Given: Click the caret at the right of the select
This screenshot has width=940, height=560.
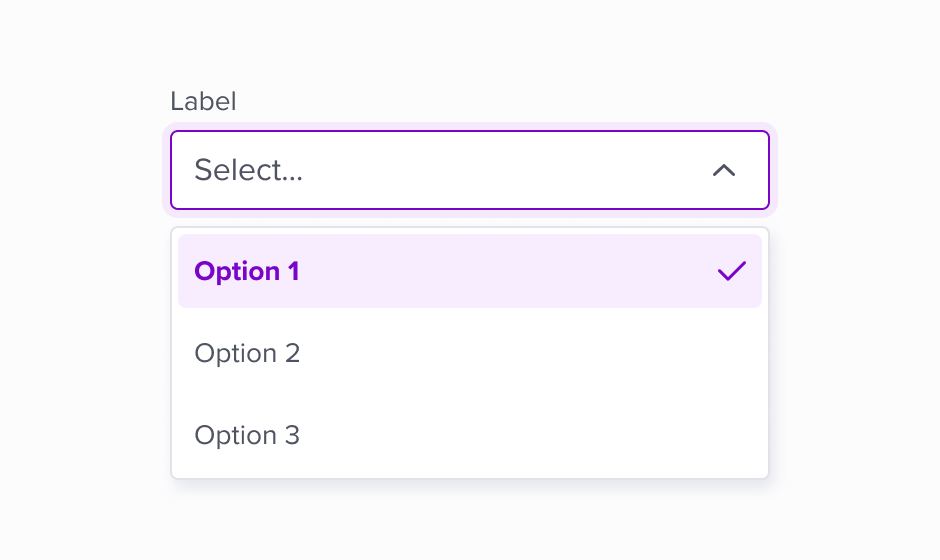Looking at the screenshot, I should [724, 170].
